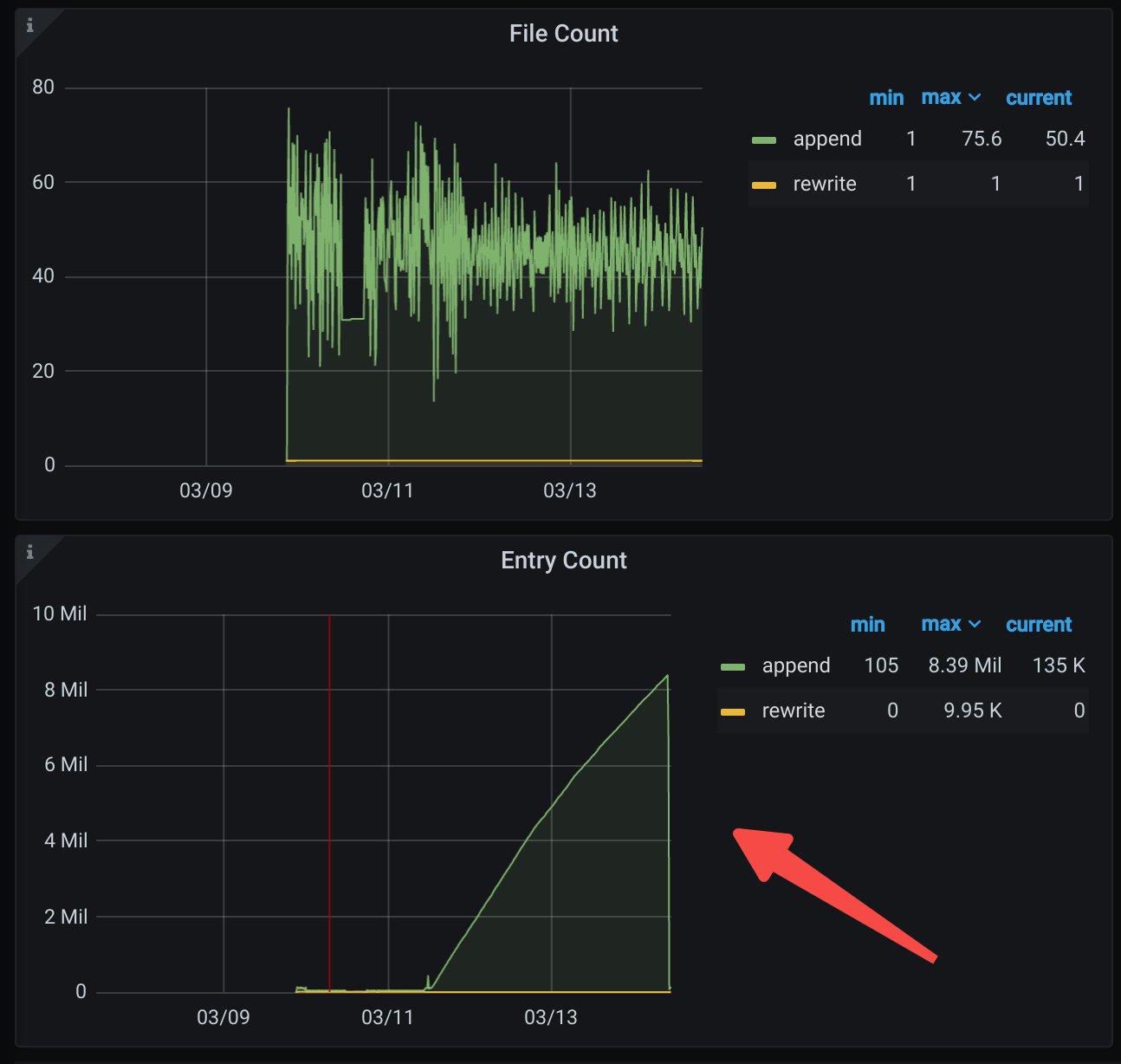Click the 03/09 x-axis label in Entry Count
Viewport: 1121px width, 1064px height.
[x=223, y=1017]
